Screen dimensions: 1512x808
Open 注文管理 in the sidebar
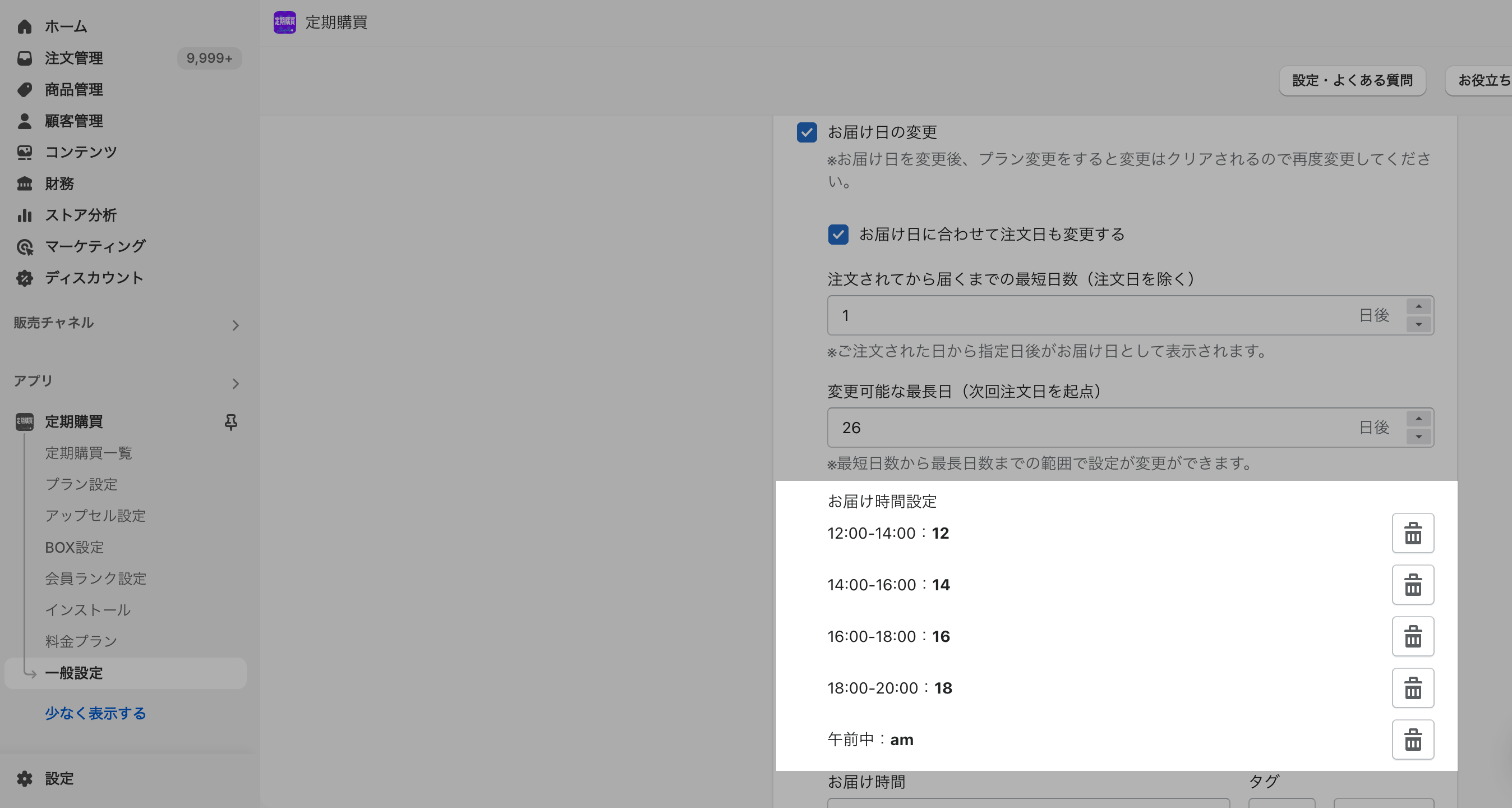click(x=74, y=58)
